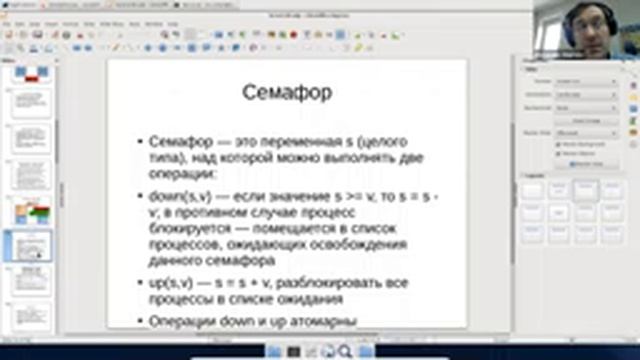Click the Insert Image button in sidebar

586,121
